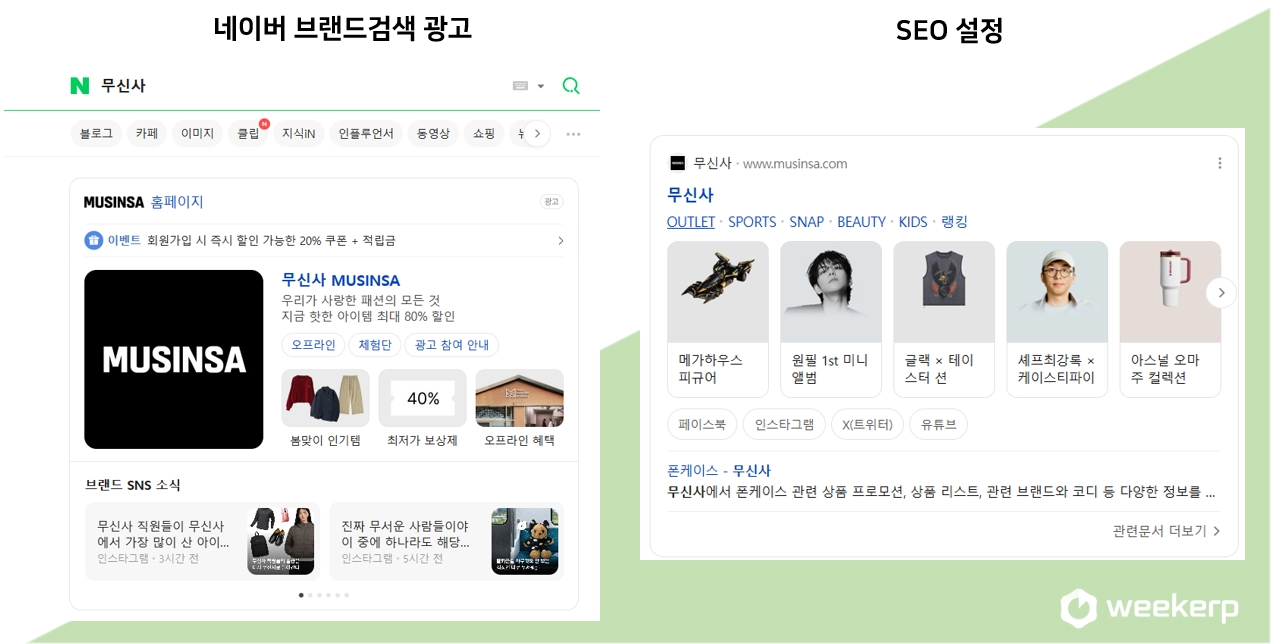The width and height of the screenshot is (1272, 644).
Task: Open the dropdown arrow next to keyboard icon
Action: pos(540,85)
